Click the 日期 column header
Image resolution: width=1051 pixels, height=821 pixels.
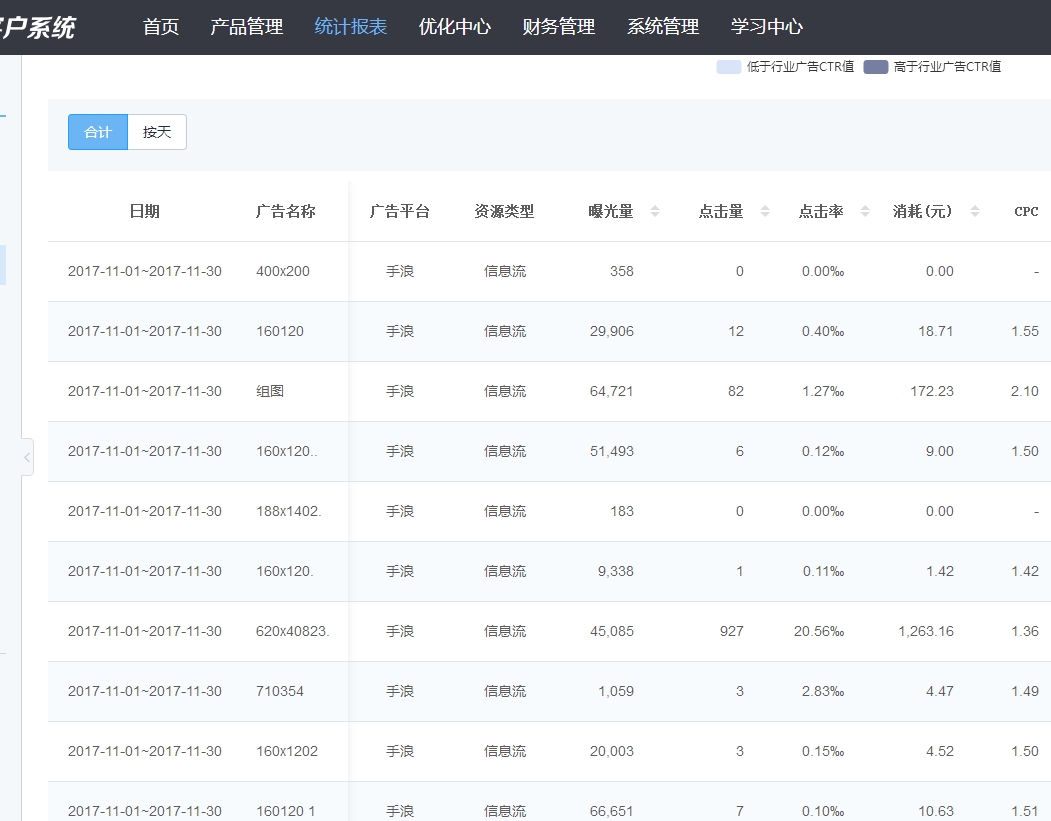145,212
